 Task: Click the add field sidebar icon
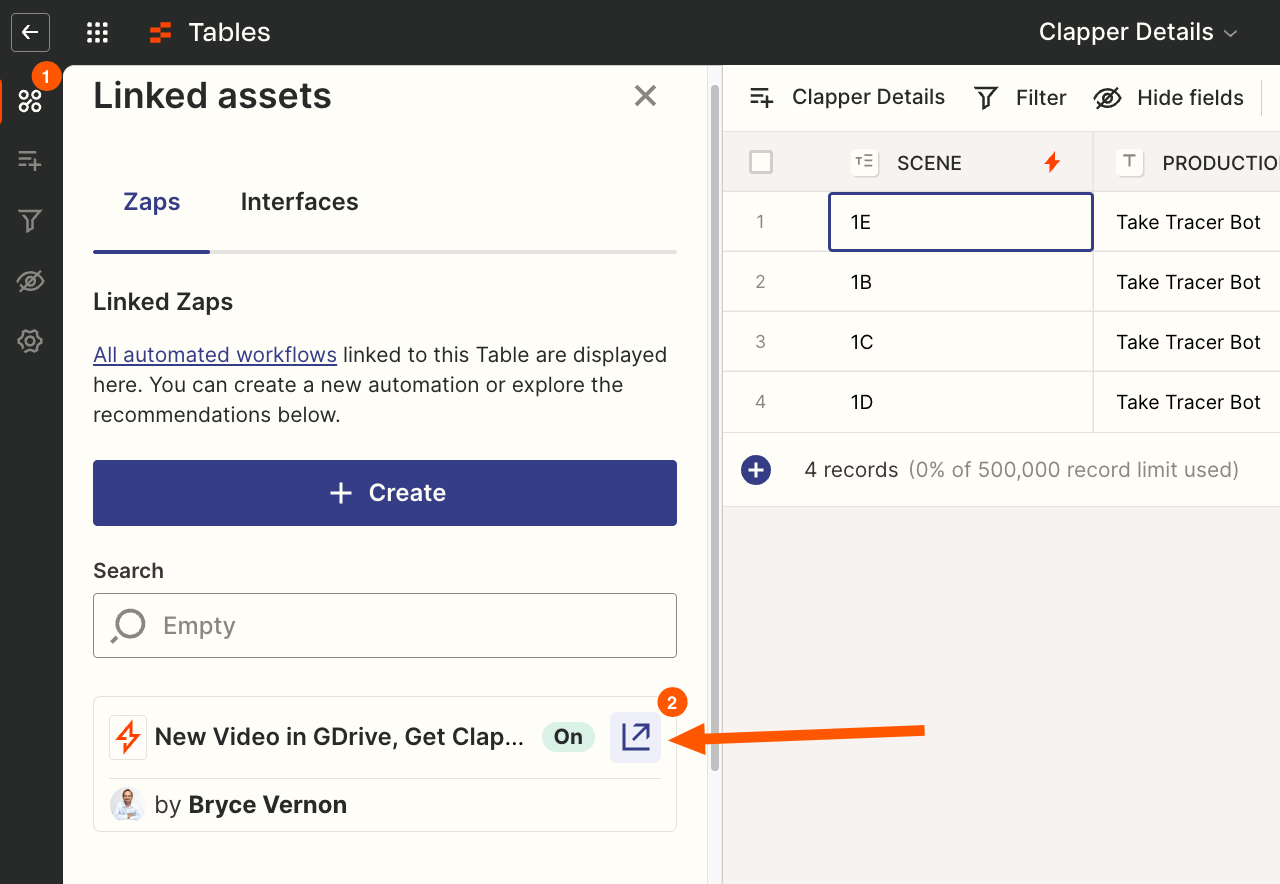pyautogui.click(x=30, y=160)
